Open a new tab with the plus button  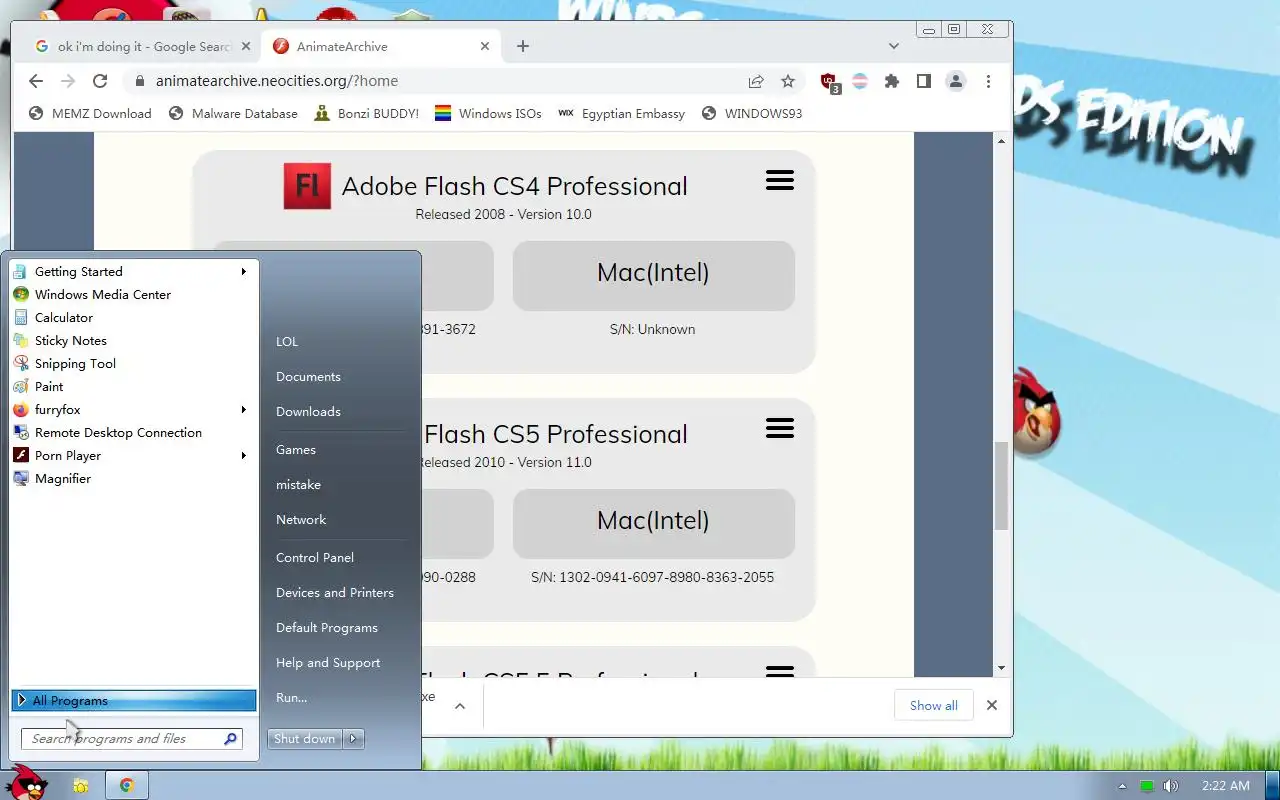523,46
